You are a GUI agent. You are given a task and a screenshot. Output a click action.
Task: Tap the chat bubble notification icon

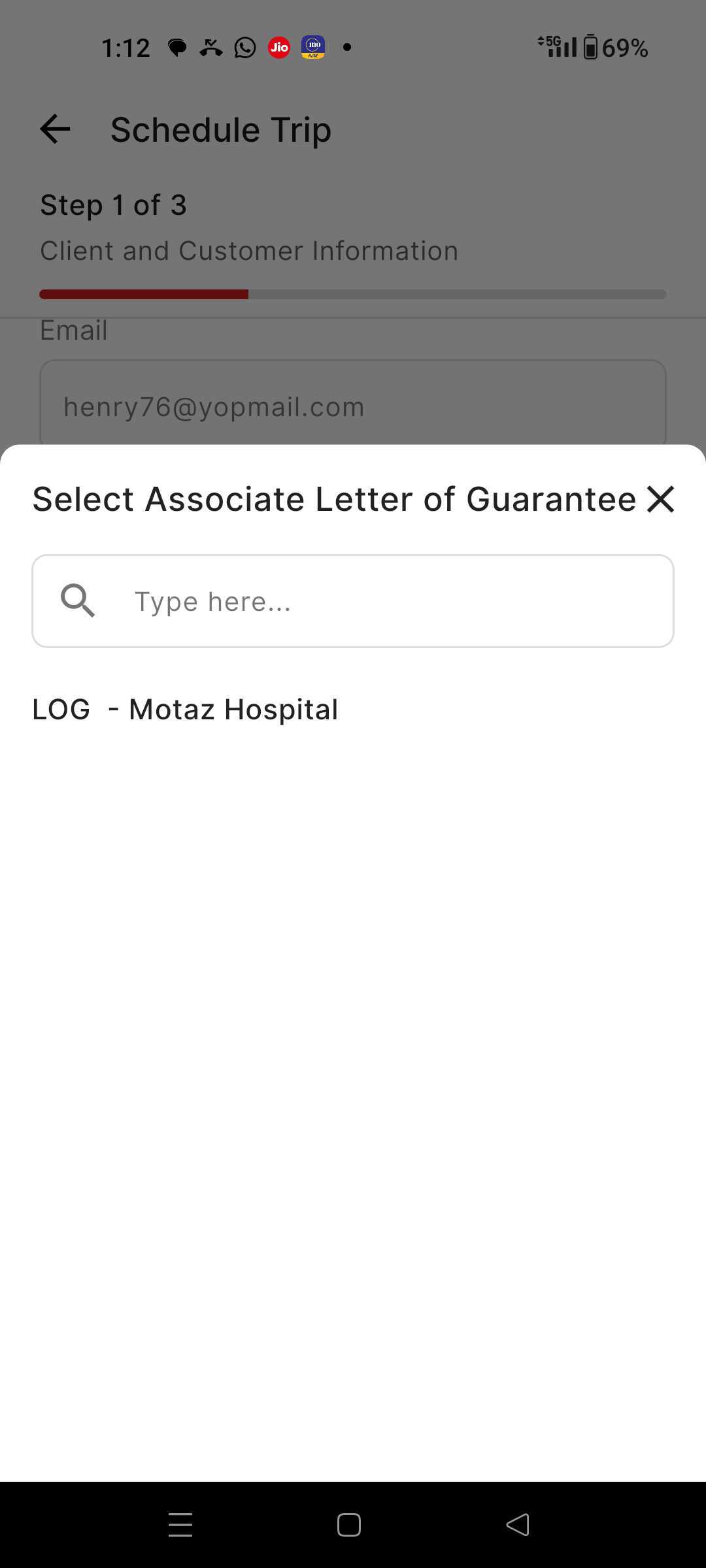[176, 48]
